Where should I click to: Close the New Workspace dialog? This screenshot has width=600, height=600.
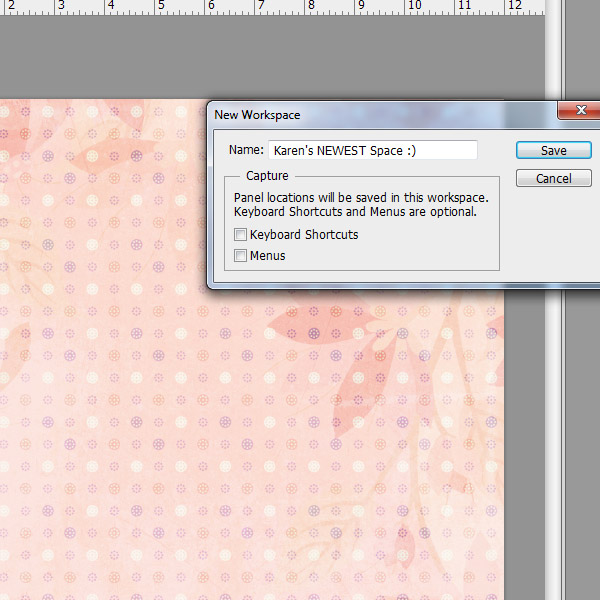579,111
